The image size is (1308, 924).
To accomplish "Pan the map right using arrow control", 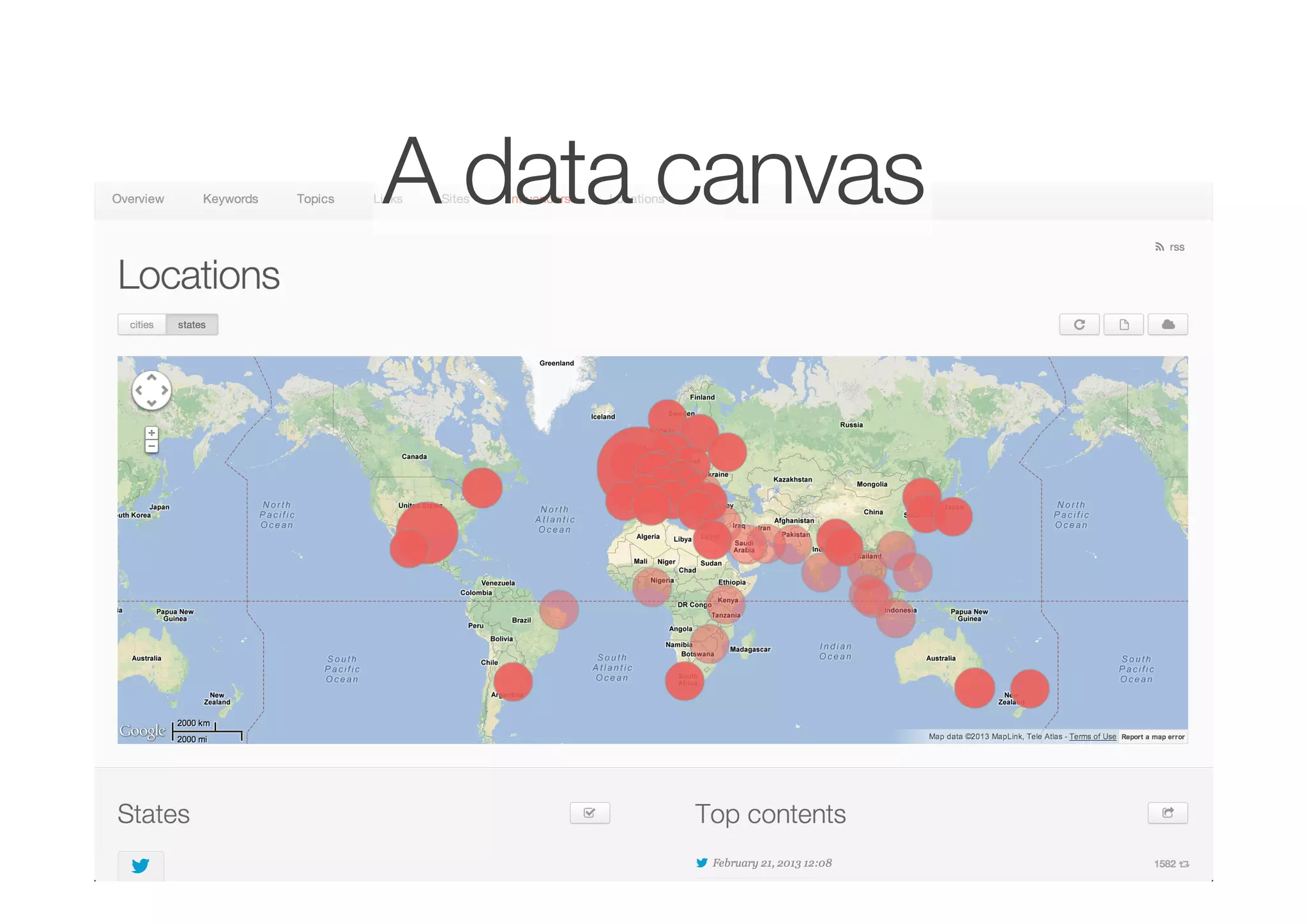I will tap(164, 390).
